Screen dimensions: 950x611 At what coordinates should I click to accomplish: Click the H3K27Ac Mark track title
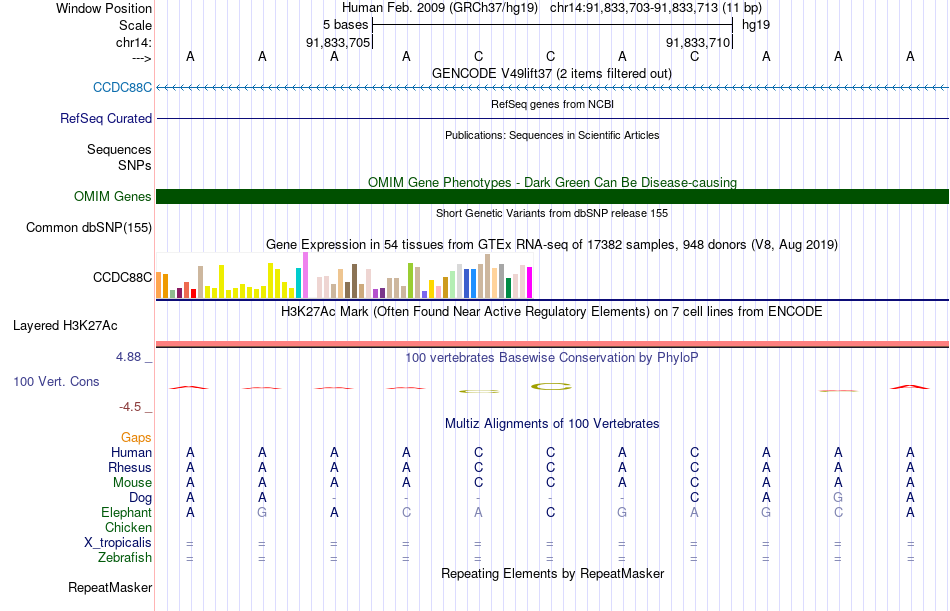coord(552,312)
